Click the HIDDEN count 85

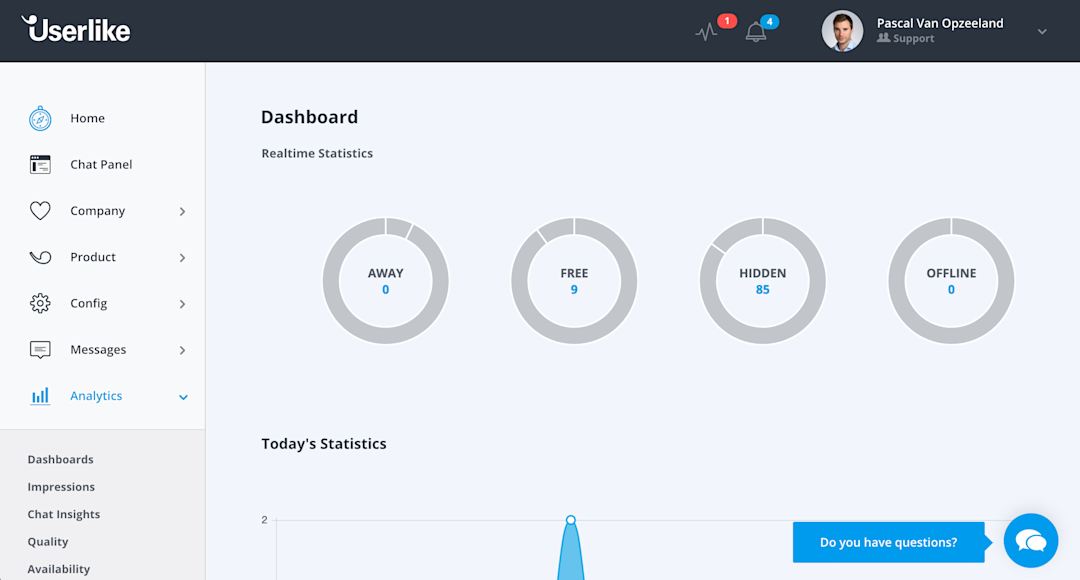(762, 290)
